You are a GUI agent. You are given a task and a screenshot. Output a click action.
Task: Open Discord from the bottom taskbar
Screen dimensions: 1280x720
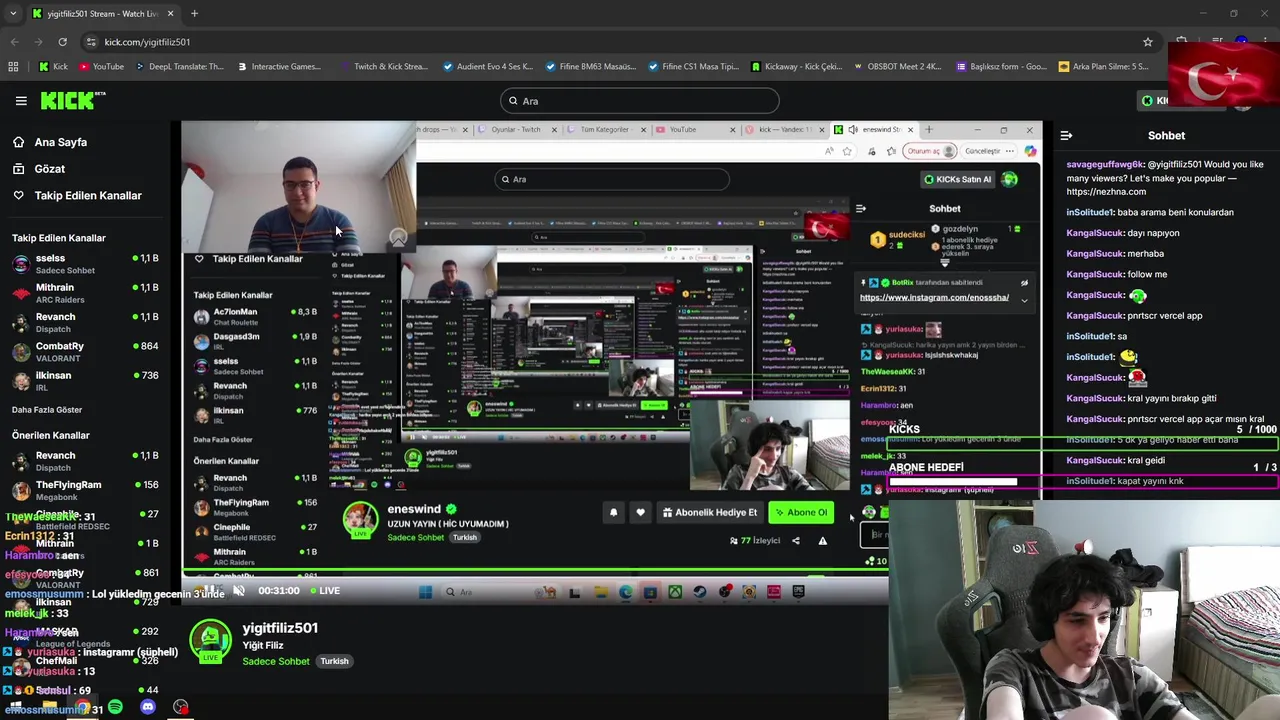pos(148,707)
